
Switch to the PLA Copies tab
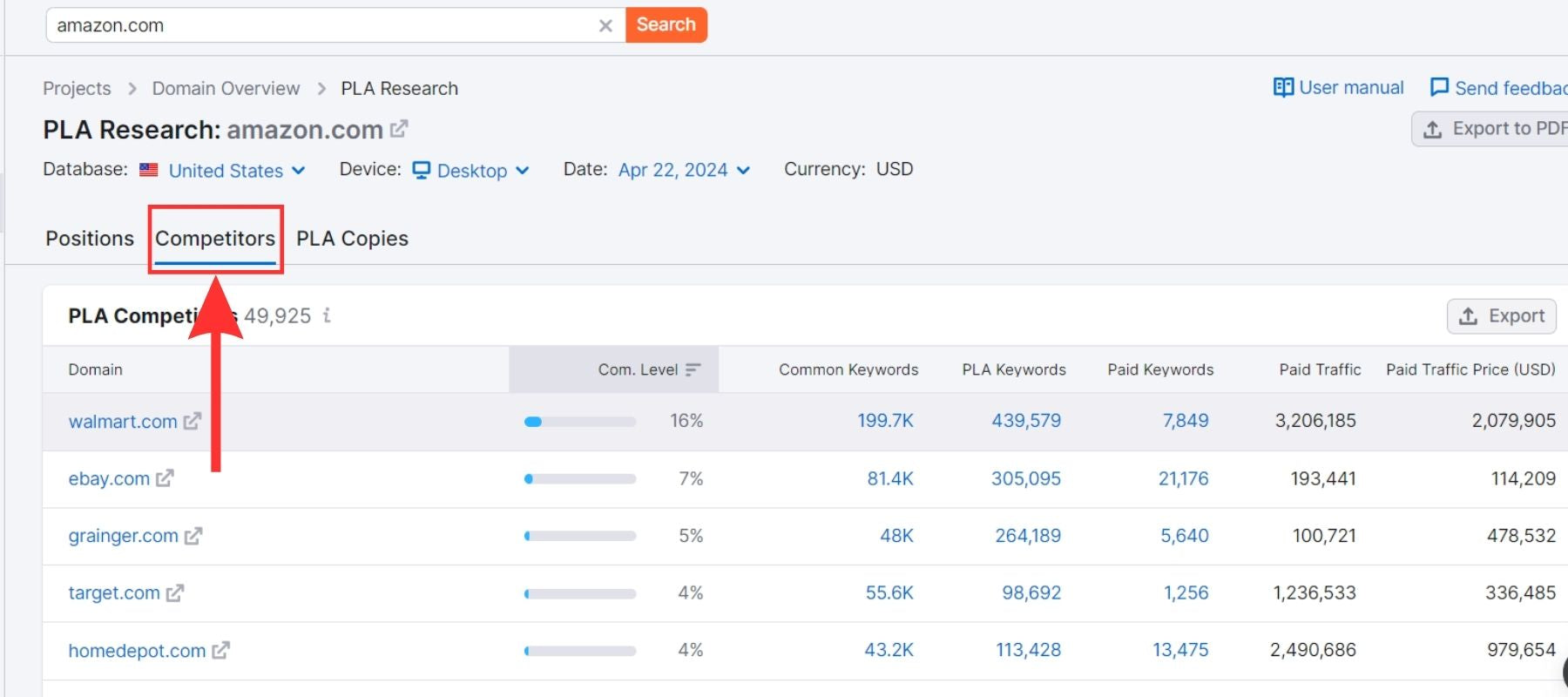[352, 239]
